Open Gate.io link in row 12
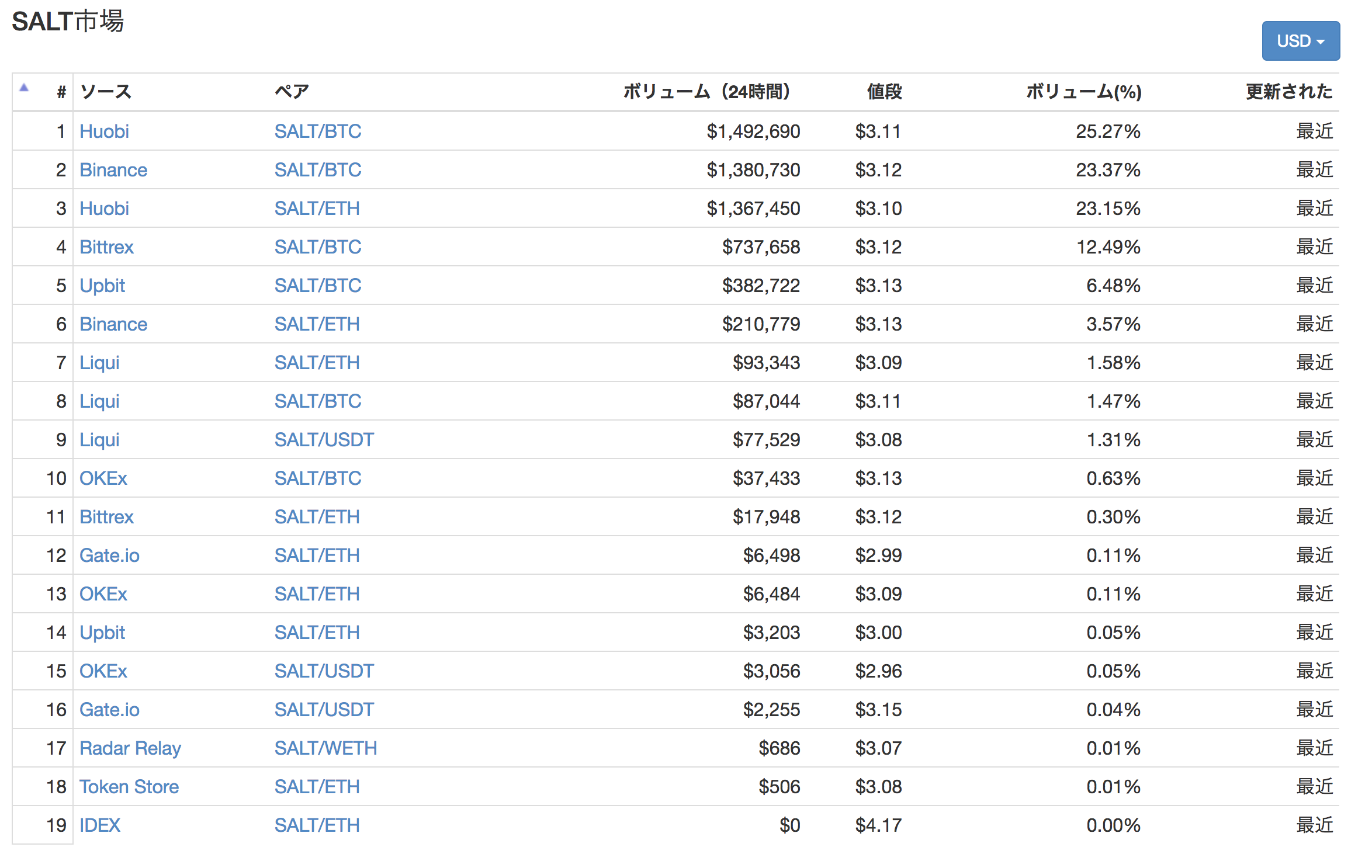The height and width of the screenshot is (868, 1372). [x=109, y=555]
